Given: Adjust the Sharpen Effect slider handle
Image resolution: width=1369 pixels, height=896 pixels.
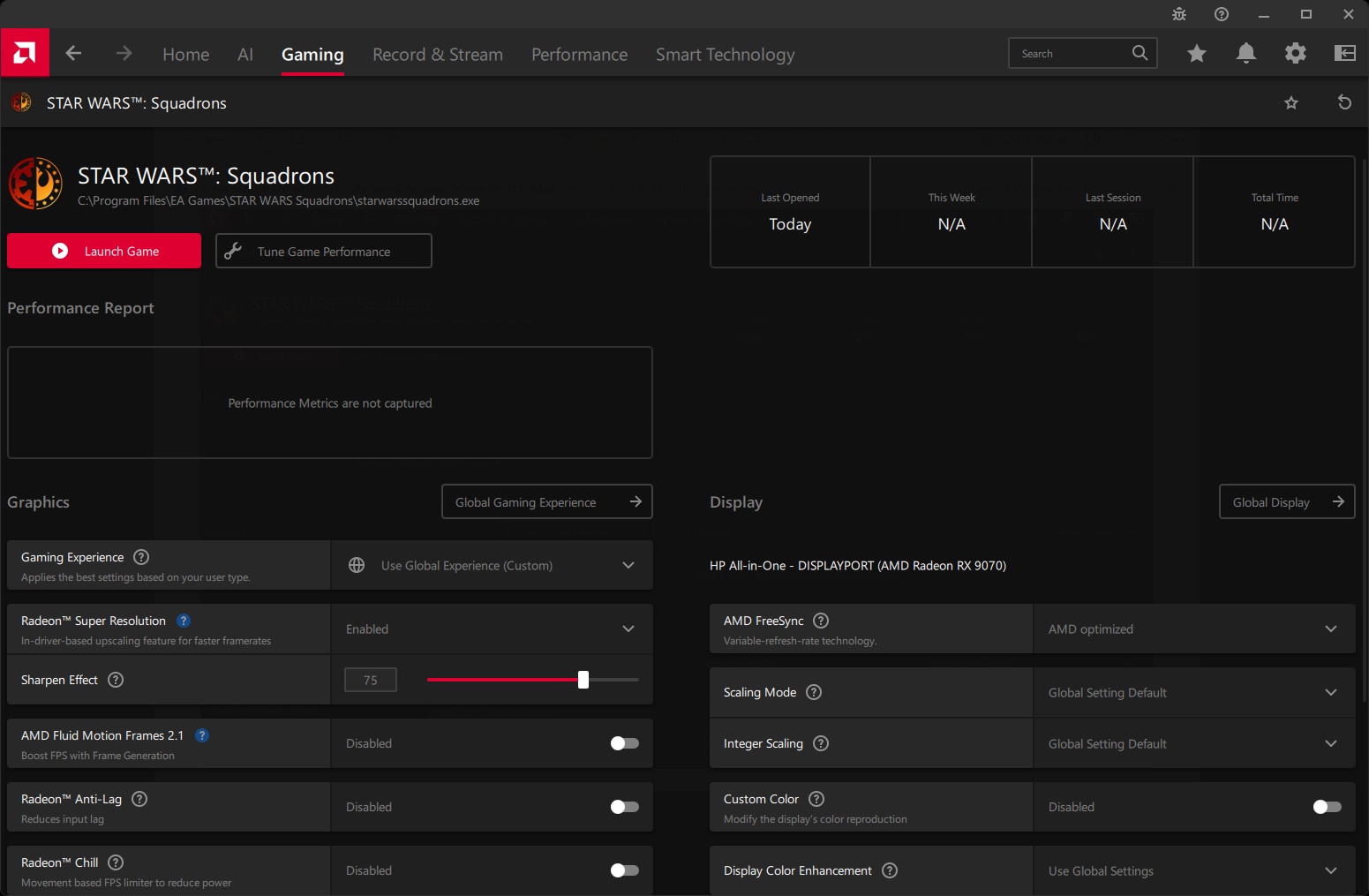Looking at the screenshot, I should pos(583,680).
